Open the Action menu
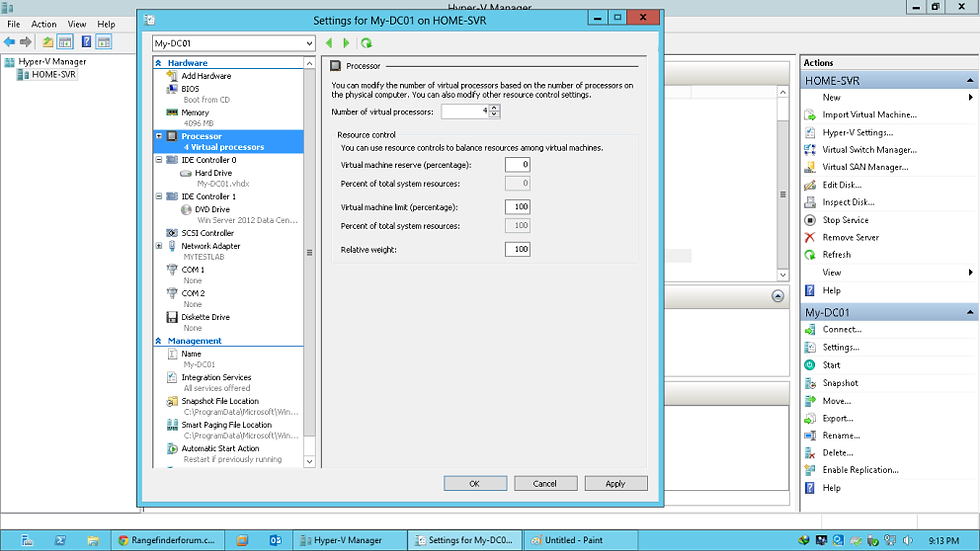This screenshot has height=551, width=980. [44, 24]
